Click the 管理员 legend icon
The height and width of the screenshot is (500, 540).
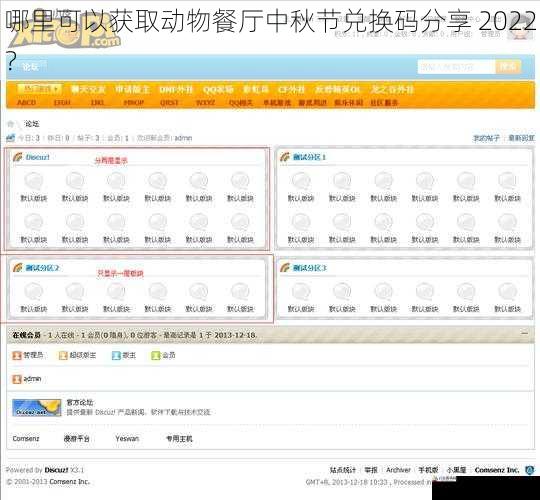pyautogui.click(x=17, y=355)
